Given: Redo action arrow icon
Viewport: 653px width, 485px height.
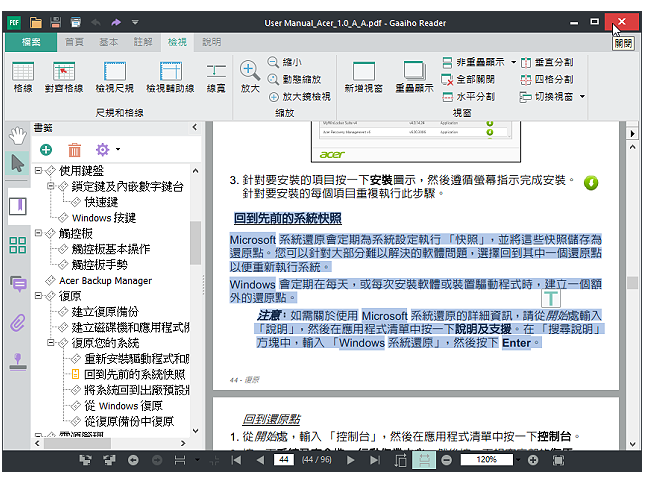Looking at the screenshot, I should pos(116,22).
